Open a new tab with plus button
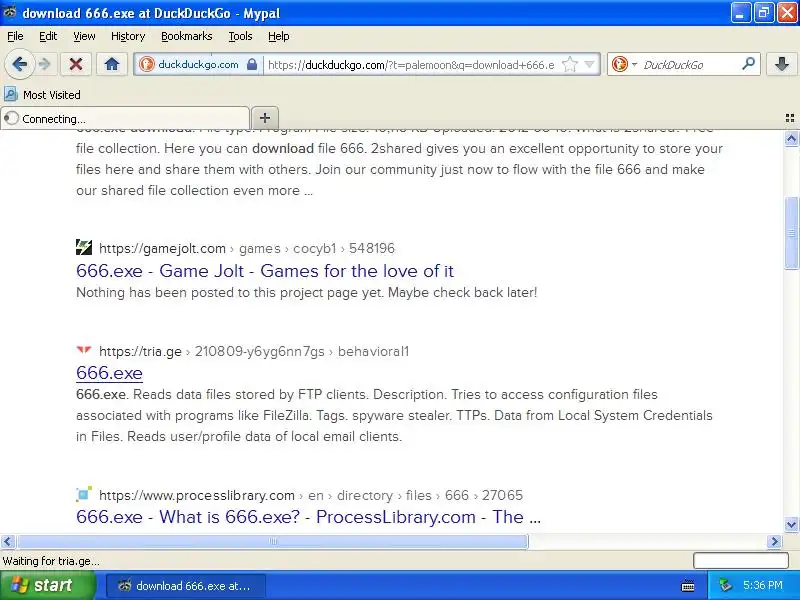 point(265,118)
